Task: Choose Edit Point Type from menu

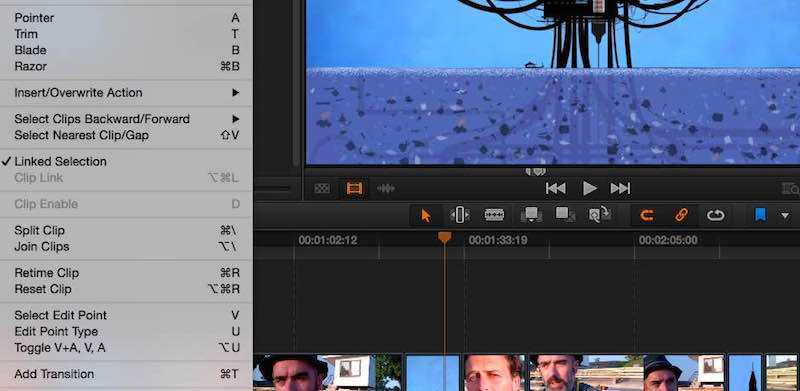Action: pyautogui.click(x=126, y=332)
